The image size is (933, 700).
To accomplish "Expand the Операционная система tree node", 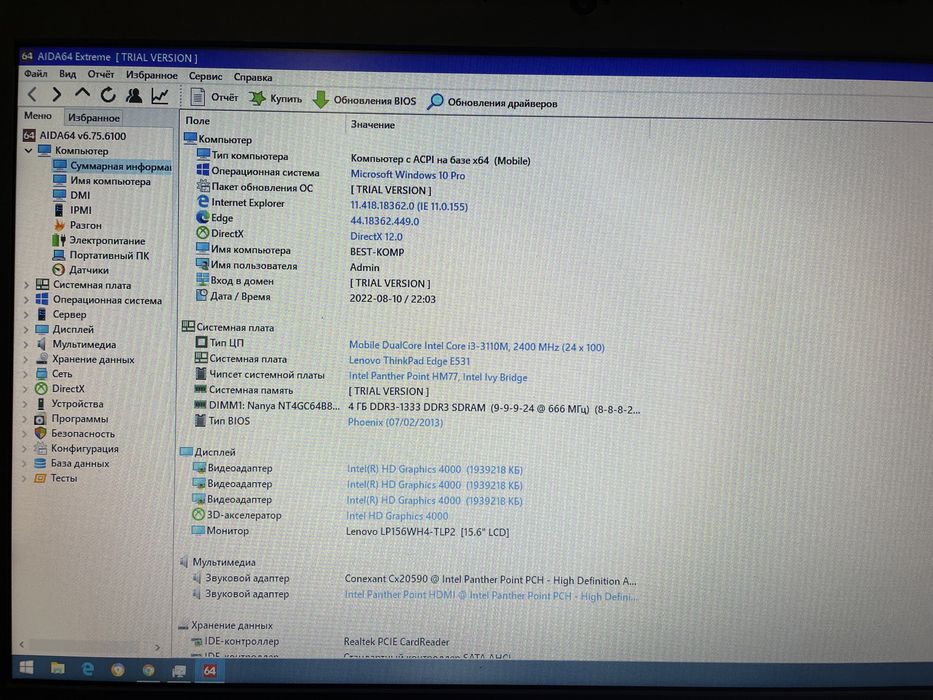I will [26, 300].
